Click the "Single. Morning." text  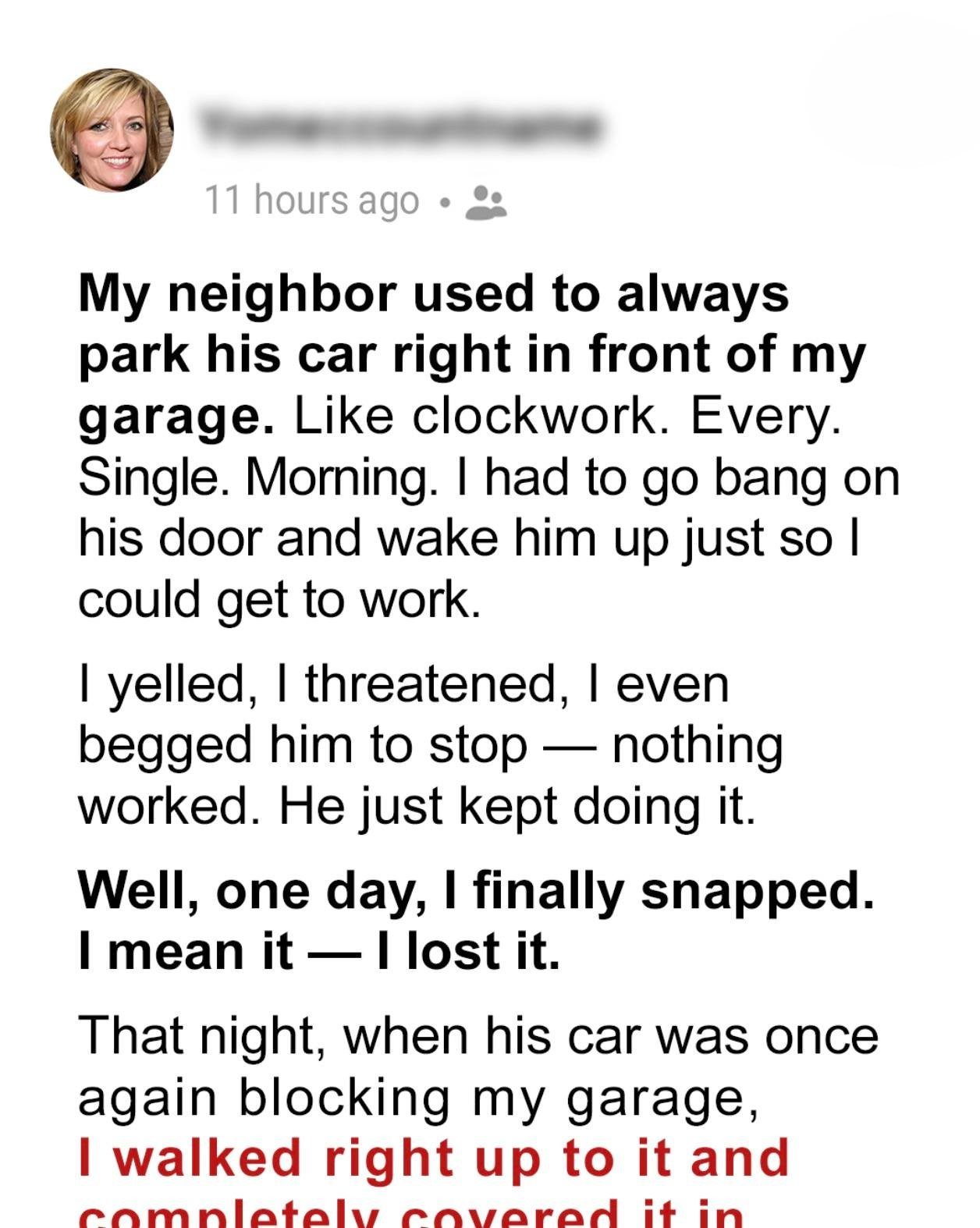point(257,477)
